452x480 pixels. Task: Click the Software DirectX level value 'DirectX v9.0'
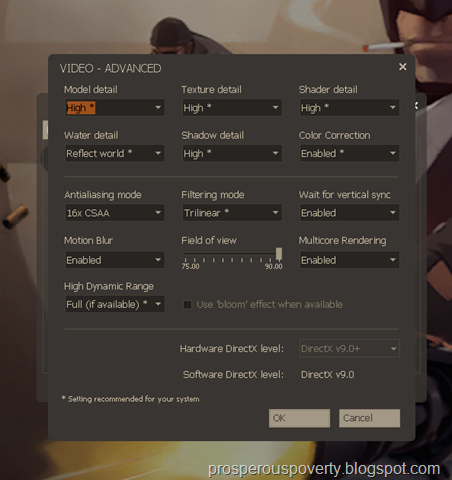coord(327,375)
